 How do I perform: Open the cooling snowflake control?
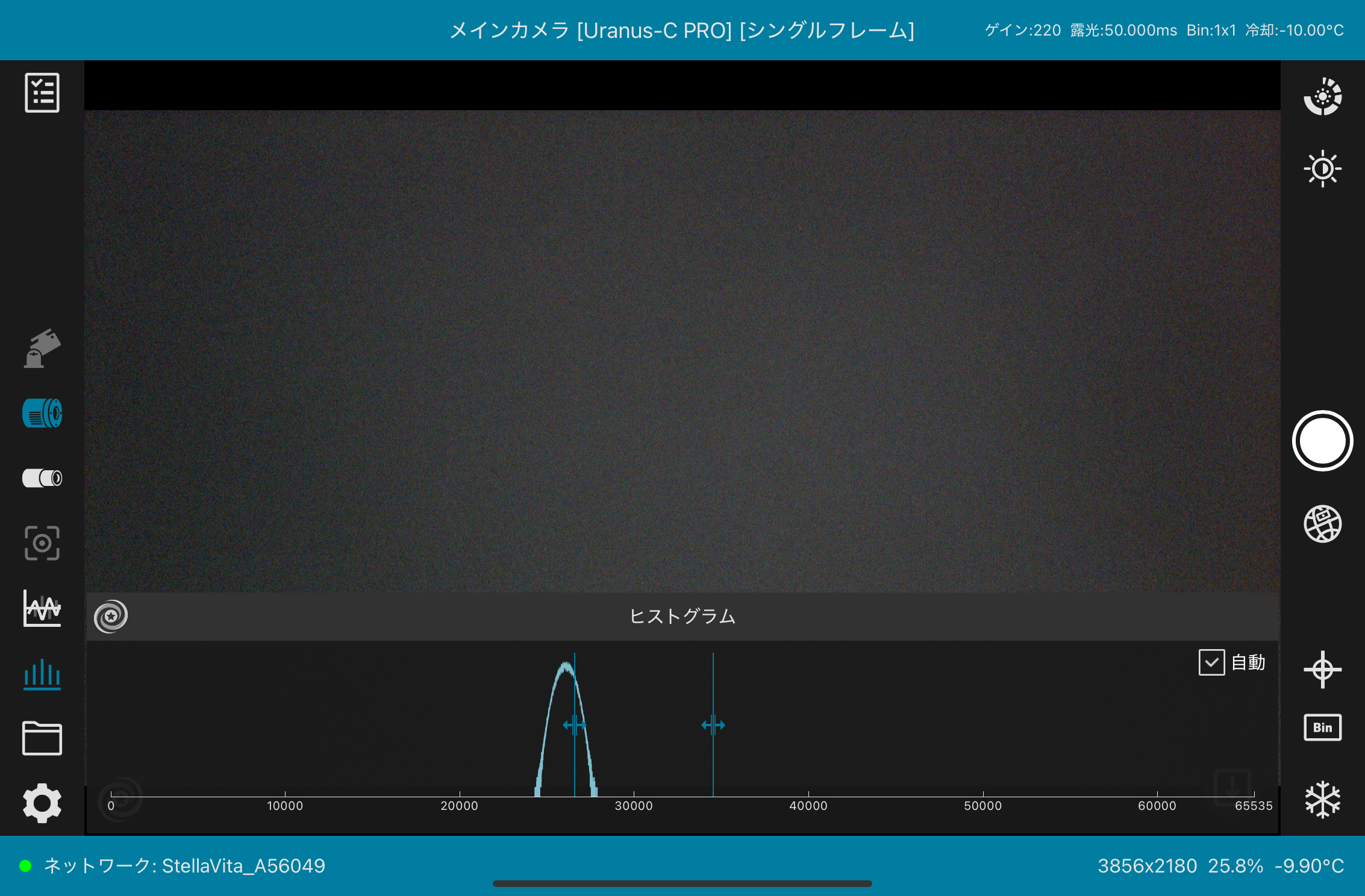[1322, 800]
